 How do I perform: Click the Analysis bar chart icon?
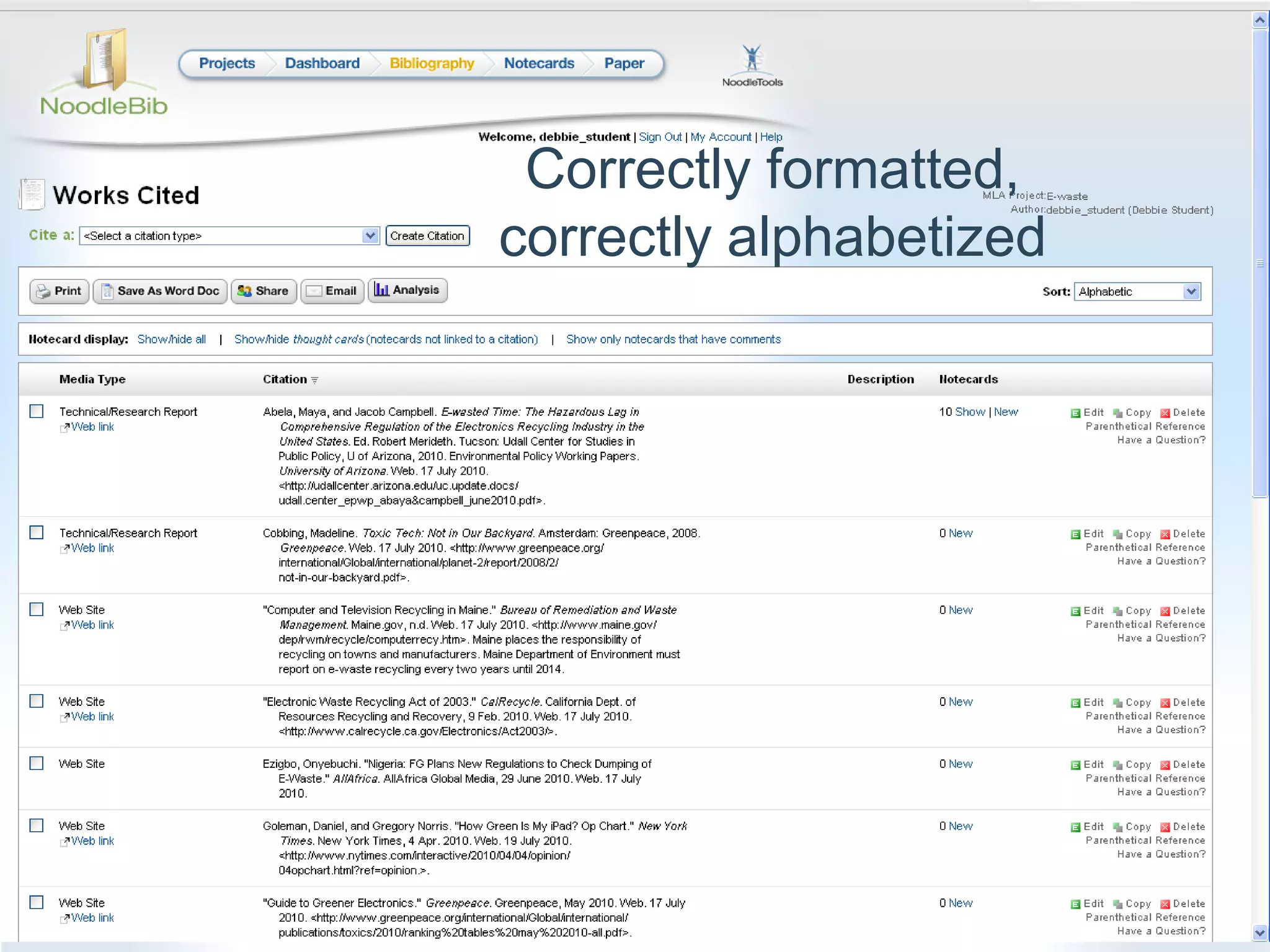[x=381, y=290]
